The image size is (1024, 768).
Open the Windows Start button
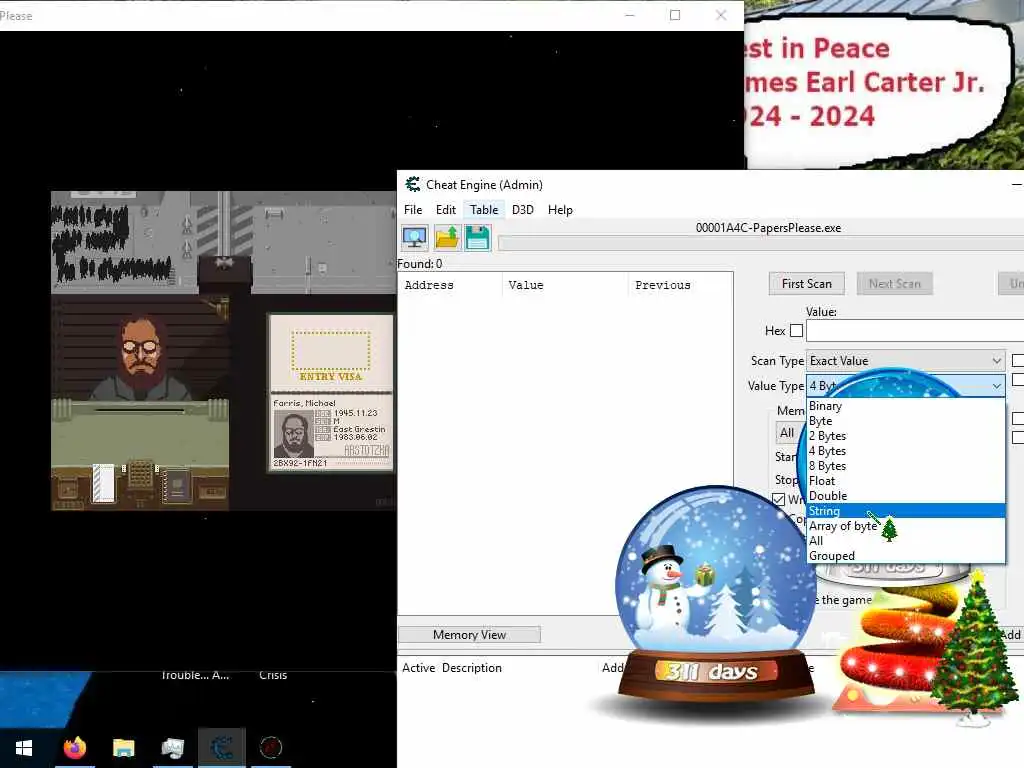(24, 748)
